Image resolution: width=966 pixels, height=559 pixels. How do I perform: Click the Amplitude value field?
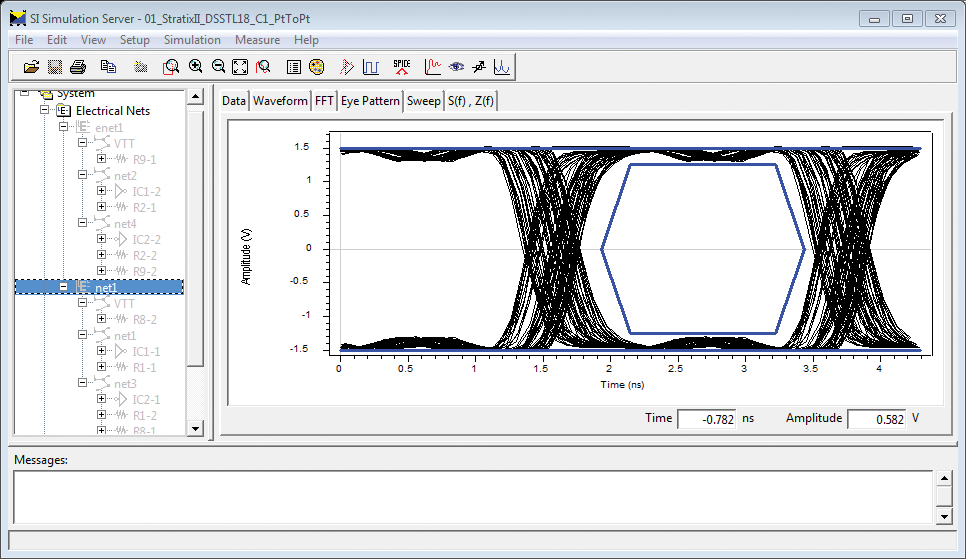coord(877,419)
